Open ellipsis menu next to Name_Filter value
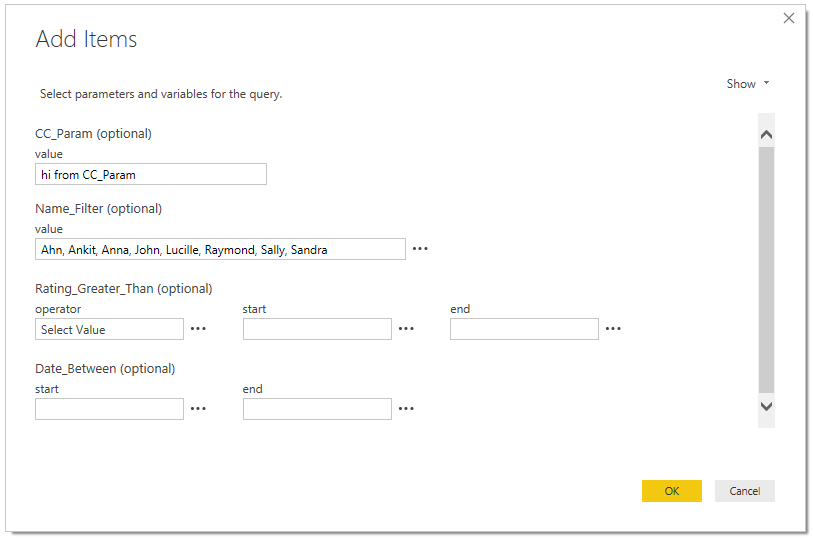The image size is (813, 542). tap(420, 249)
